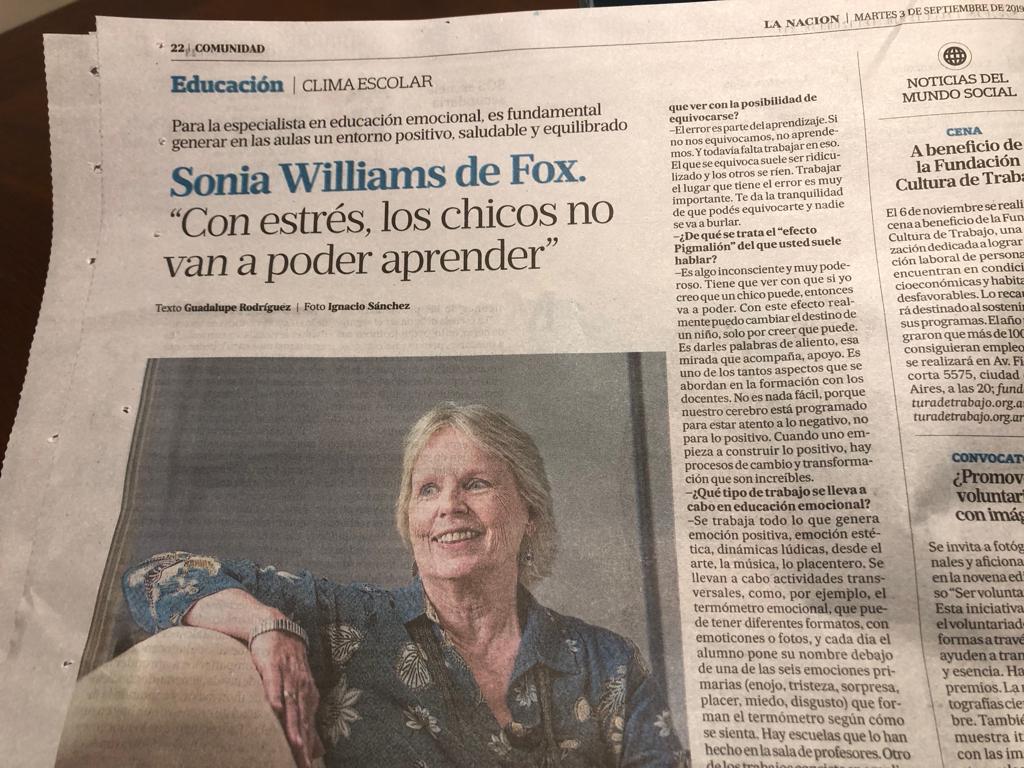Screen dimensions: 1024x768
Task: Click the page number 22 Comunidad header
Action: (217, 48)
